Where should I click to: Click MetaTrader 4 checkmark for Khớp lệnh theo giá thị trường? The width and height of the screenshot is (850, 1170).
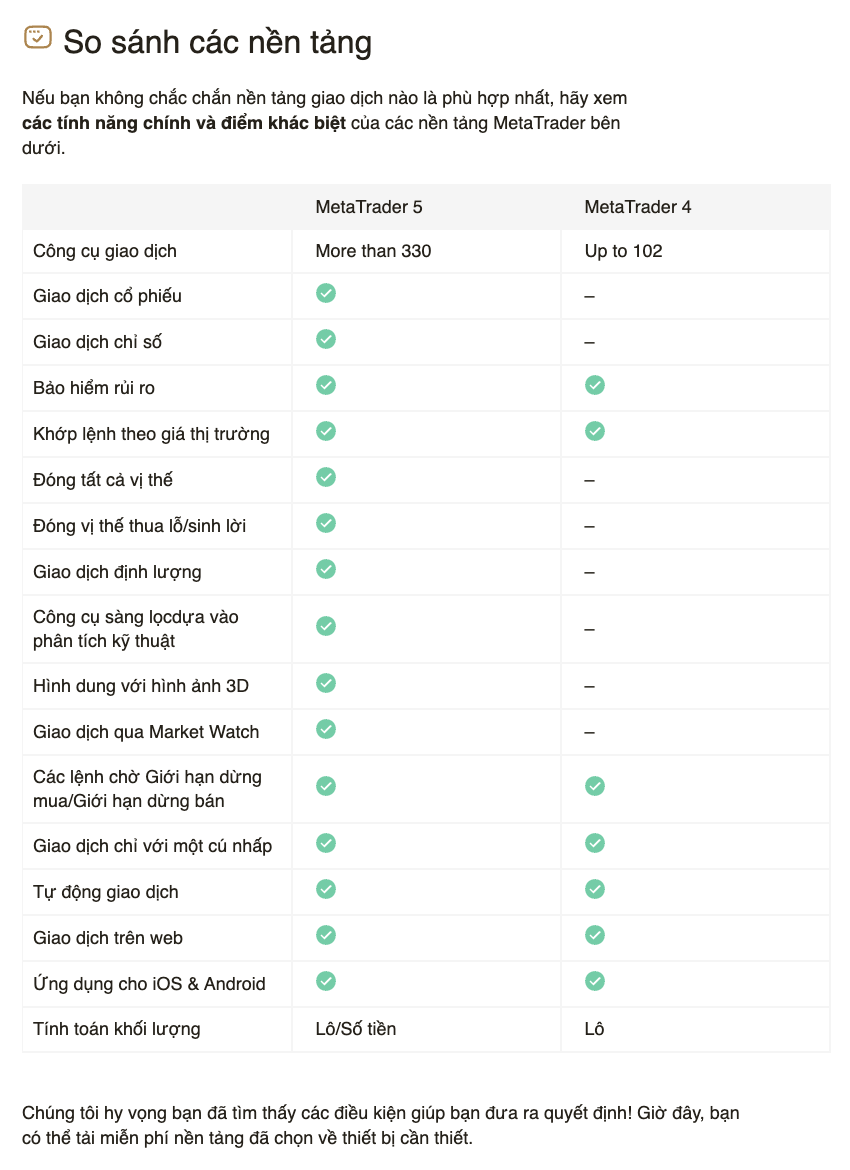[x=595, y=431]
